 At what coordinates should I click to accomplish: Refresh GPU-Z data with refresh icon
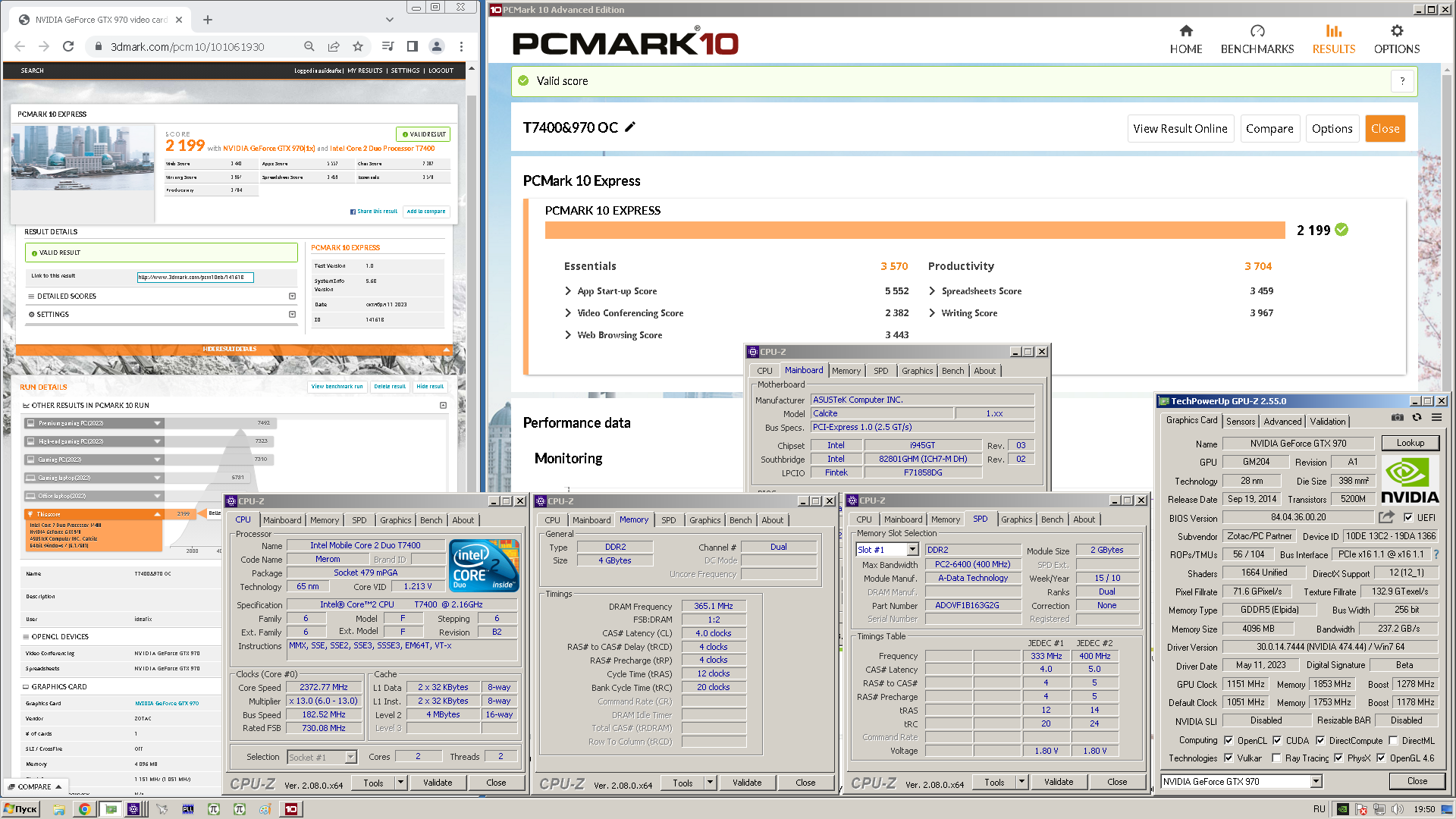1417,418
